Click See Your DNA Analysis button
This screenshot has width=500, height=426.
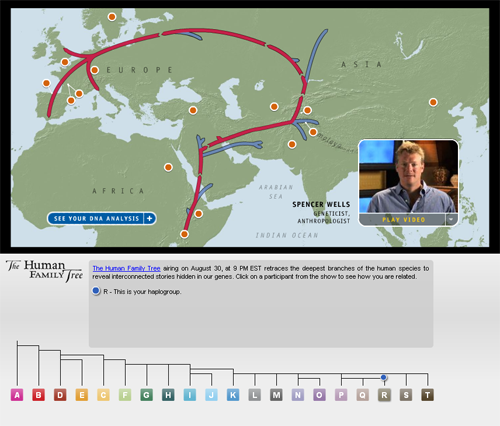coord(101,219)
